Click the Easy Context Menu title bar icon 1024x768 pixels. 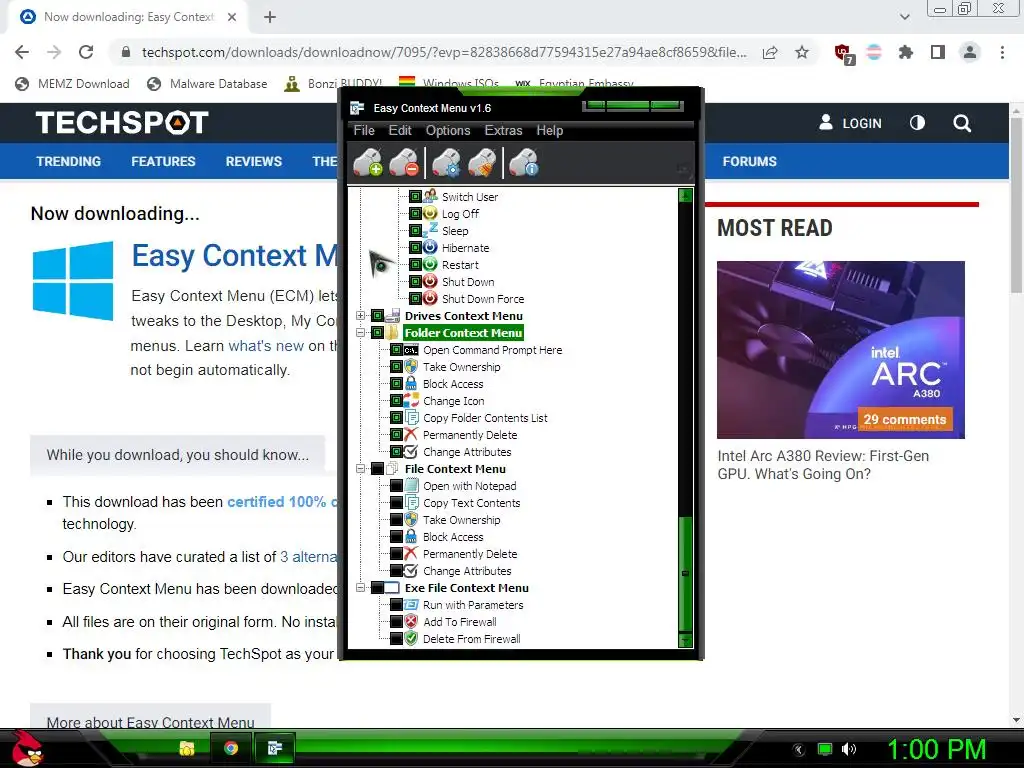357,108
